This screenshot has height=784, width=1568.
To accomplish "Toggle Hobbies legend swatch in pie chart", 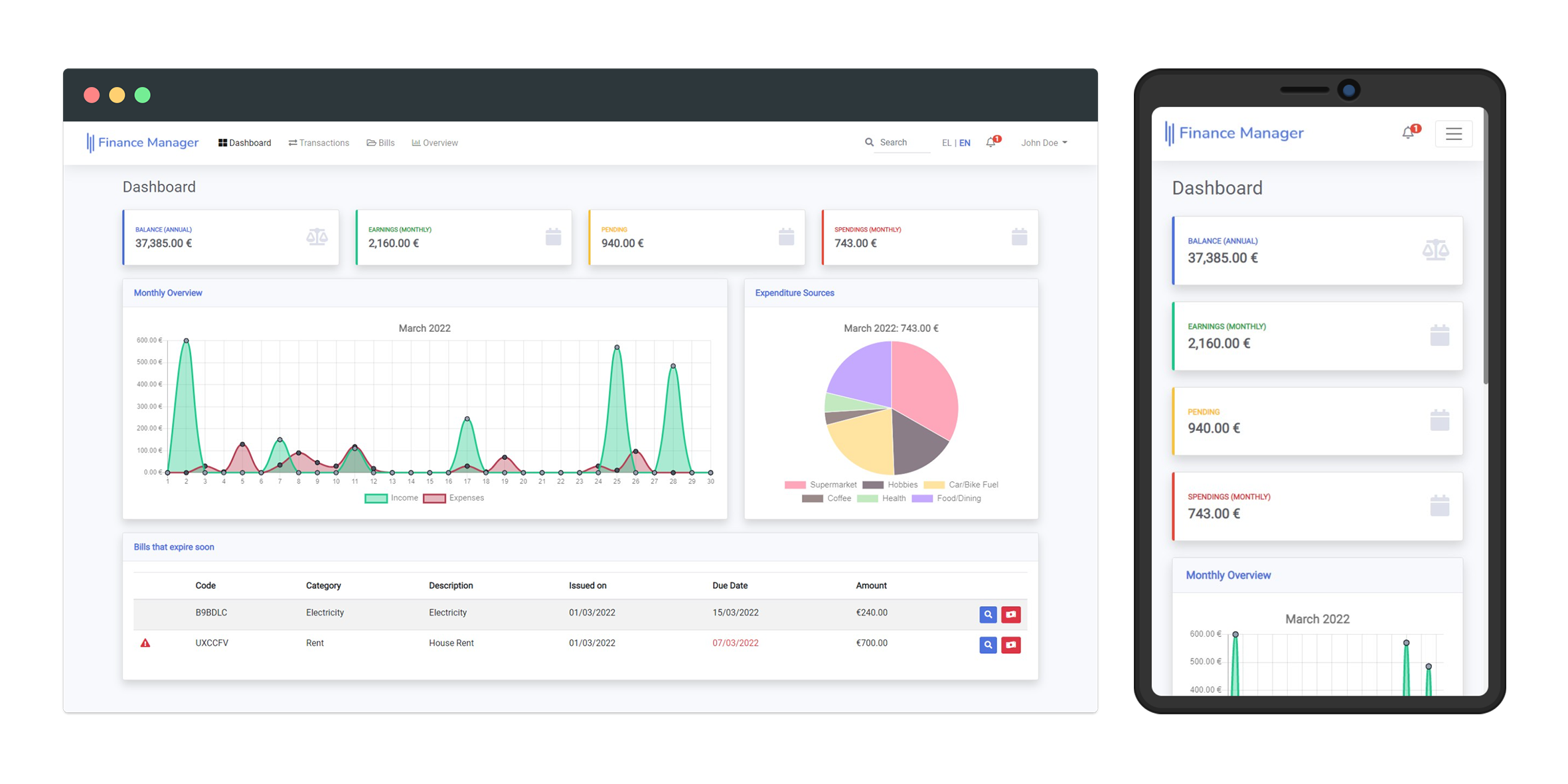I will click(872, 485).
